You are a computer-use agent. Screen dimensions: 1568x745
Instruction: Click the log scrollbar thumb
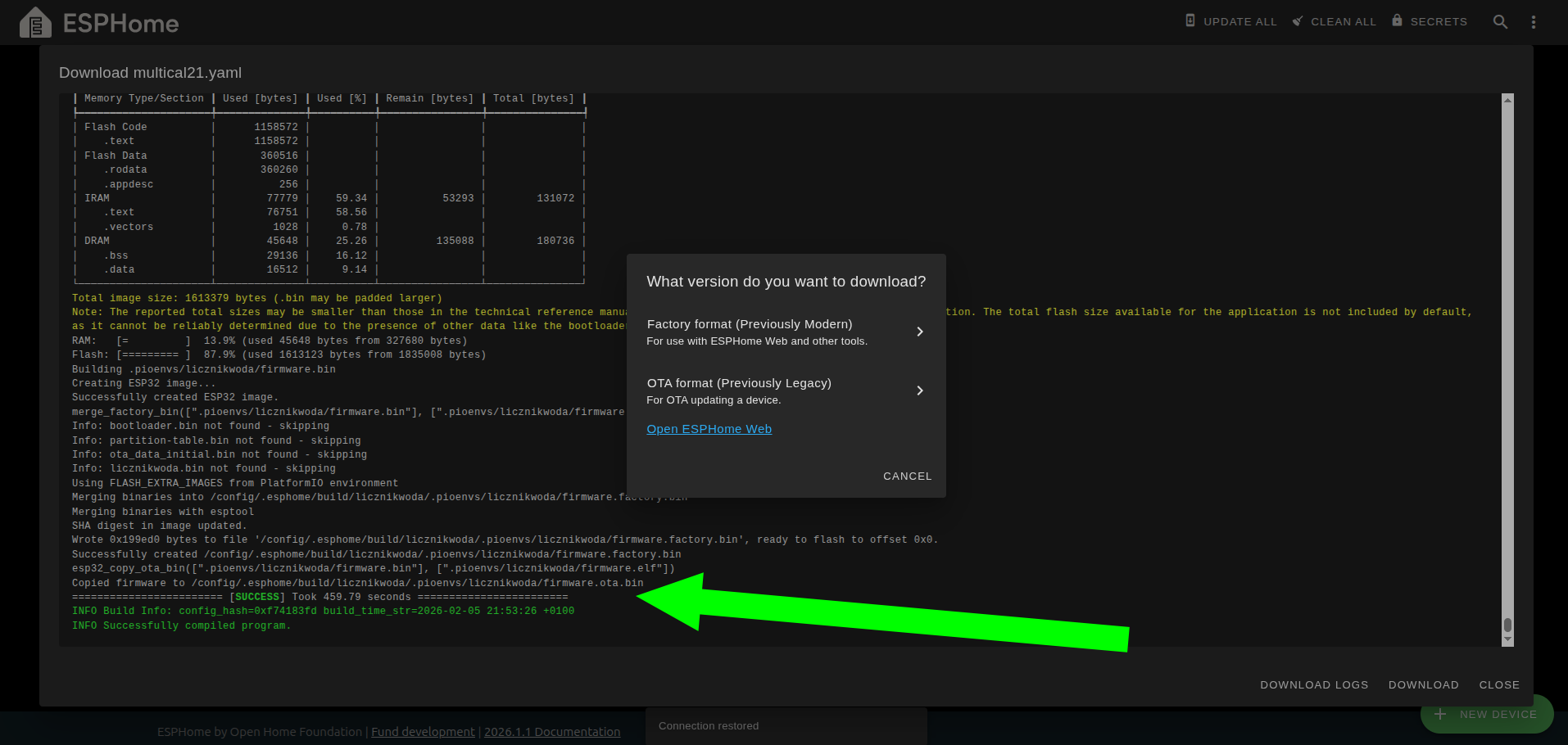coord(1507,625)
